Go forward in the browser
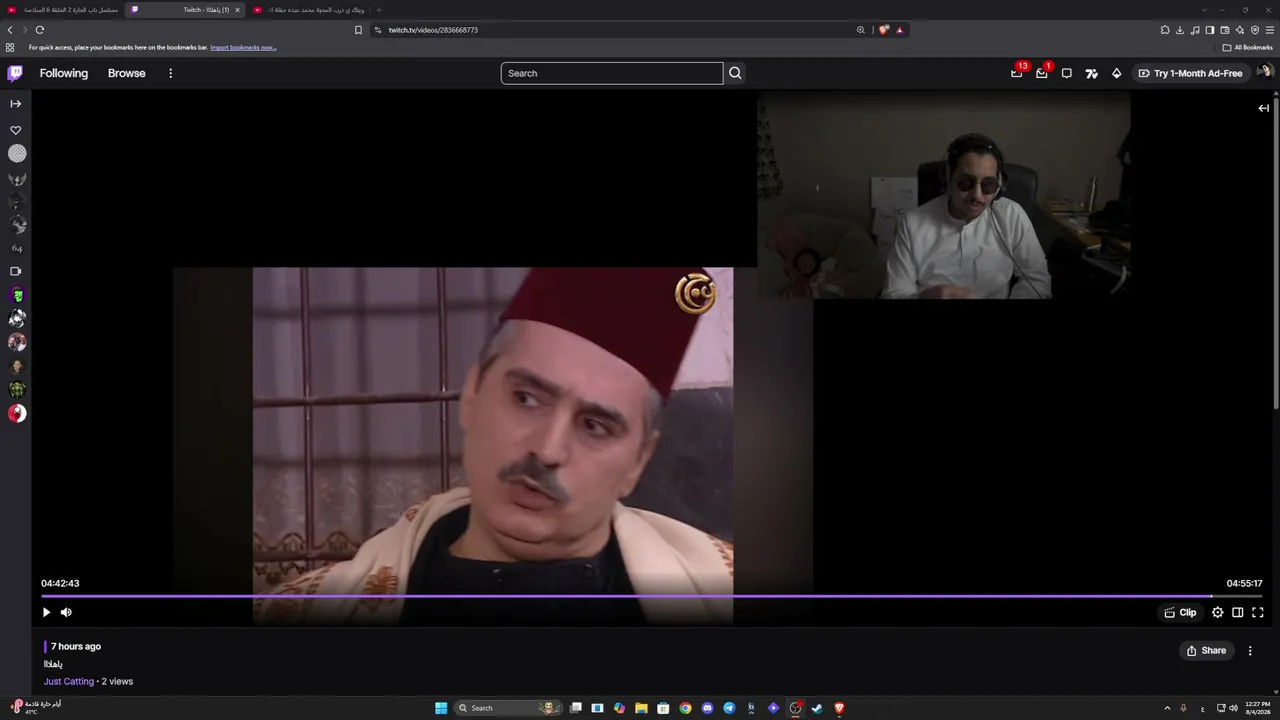 [x=24, y=30]
